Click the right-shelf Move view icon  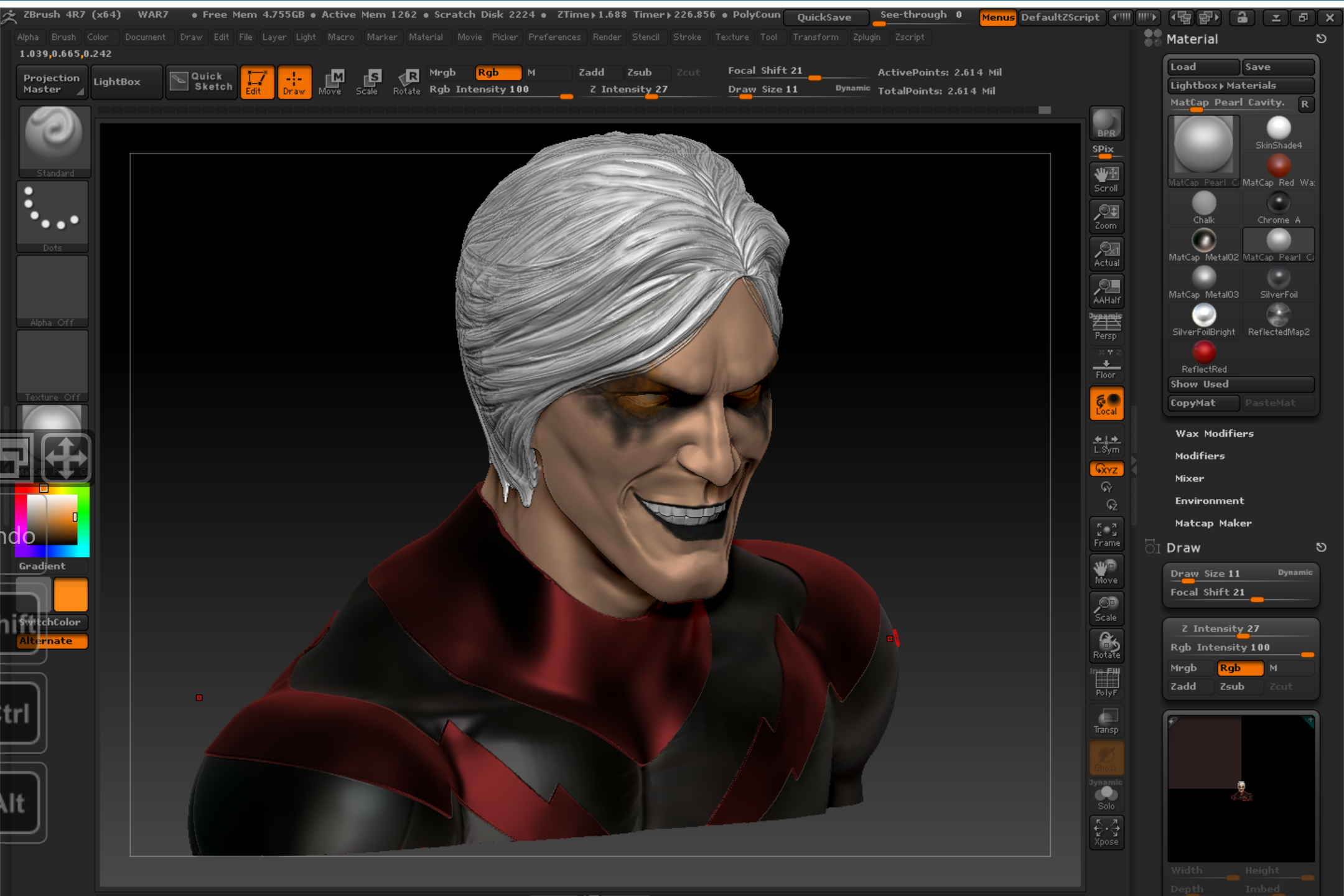point(1106,571)
